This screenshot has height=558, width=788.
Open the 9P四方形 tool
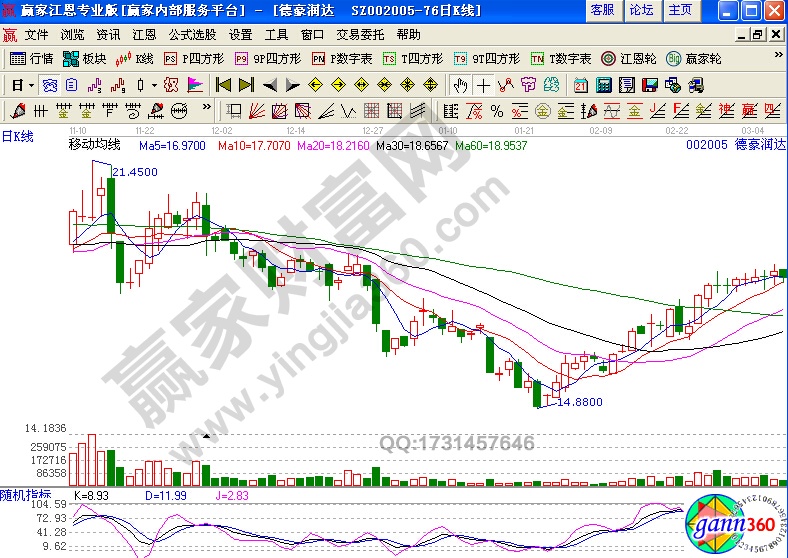(268, 59)
